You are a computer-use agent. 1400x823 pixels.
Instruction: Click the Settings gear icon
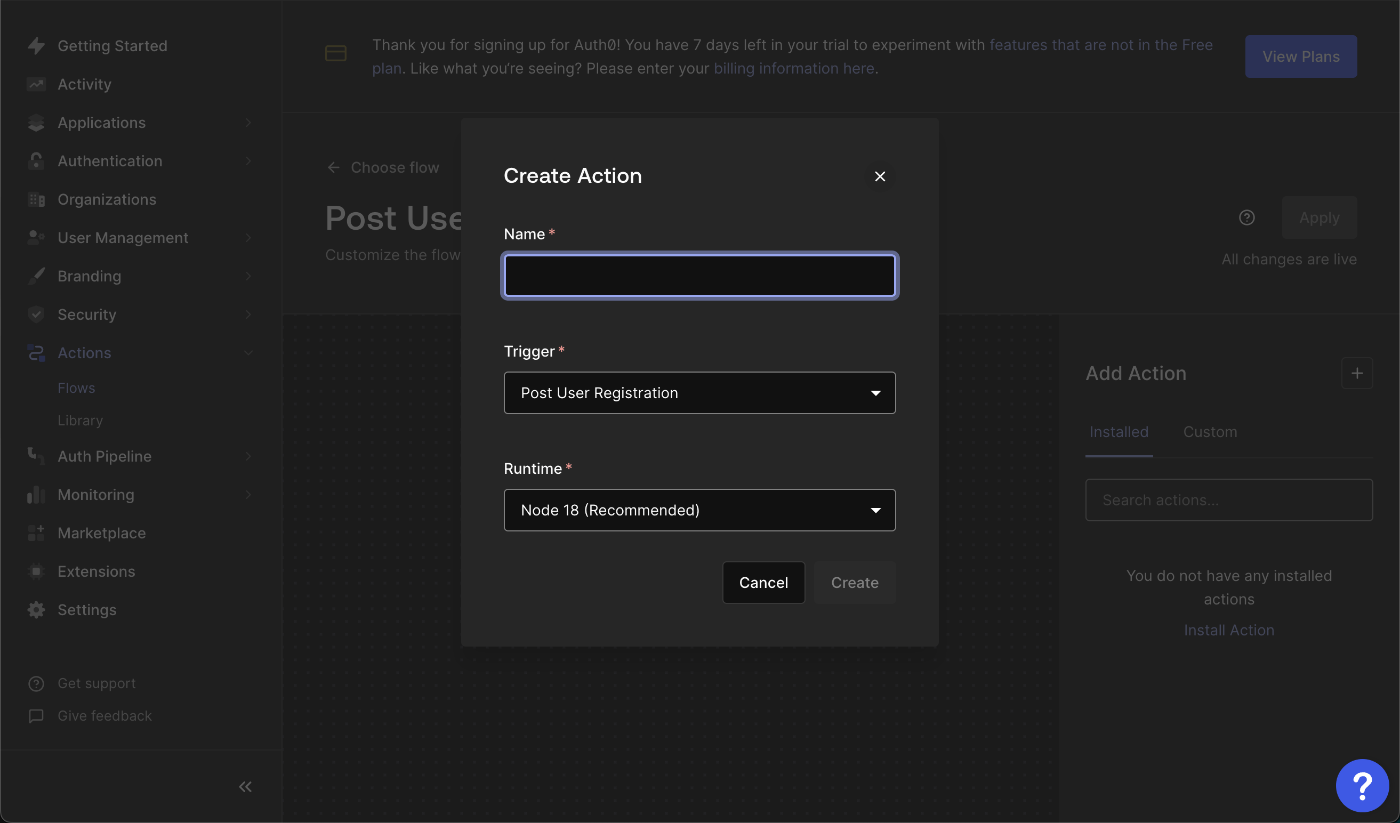tap(36, 610)
